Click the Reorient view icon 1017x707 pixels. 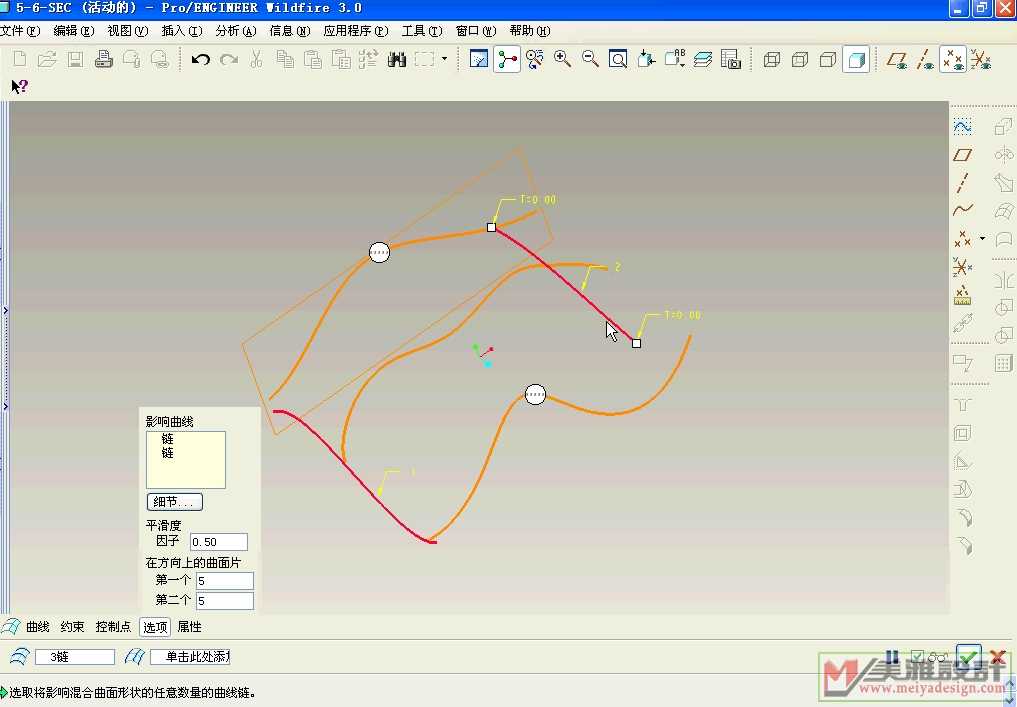click(646, 60)
